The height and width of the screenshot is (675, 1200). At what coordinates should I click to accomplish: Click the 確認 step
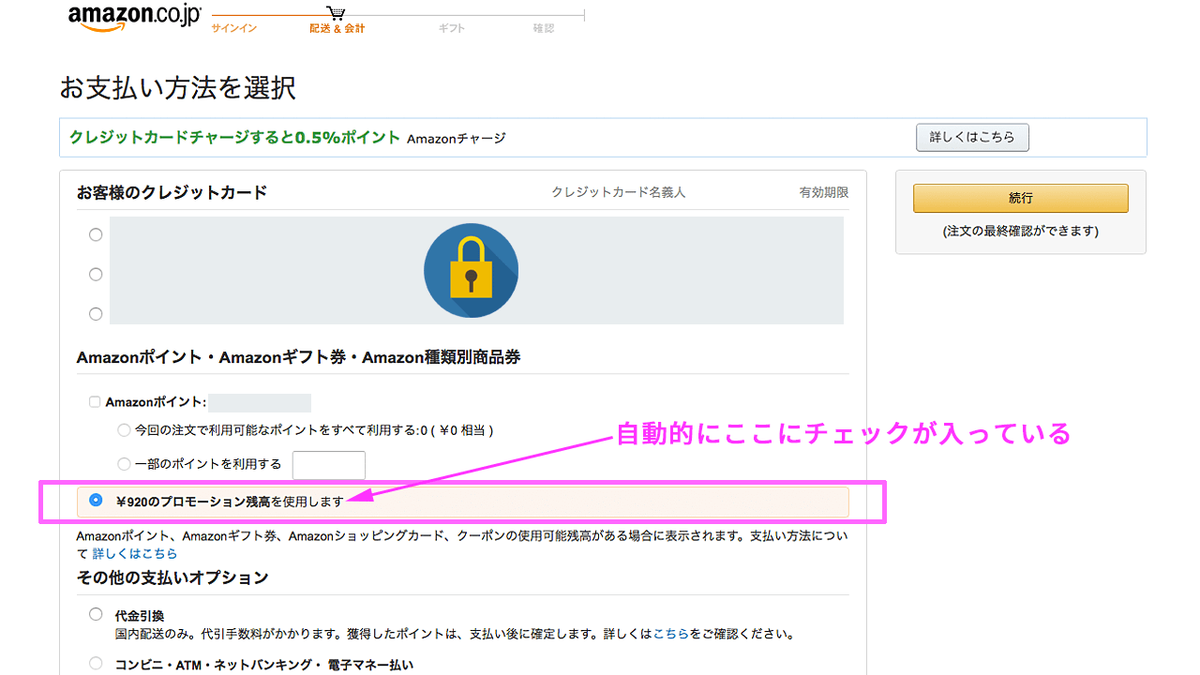click(543, 29)
